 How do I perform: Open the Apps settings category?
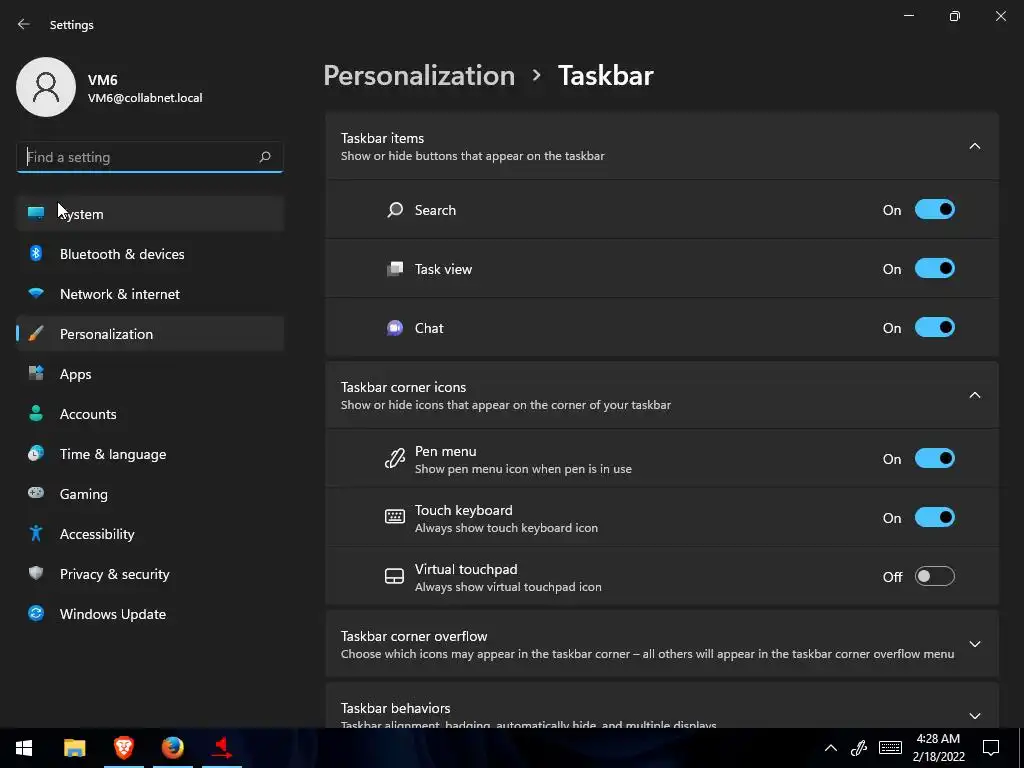click(x=150, y=374)
